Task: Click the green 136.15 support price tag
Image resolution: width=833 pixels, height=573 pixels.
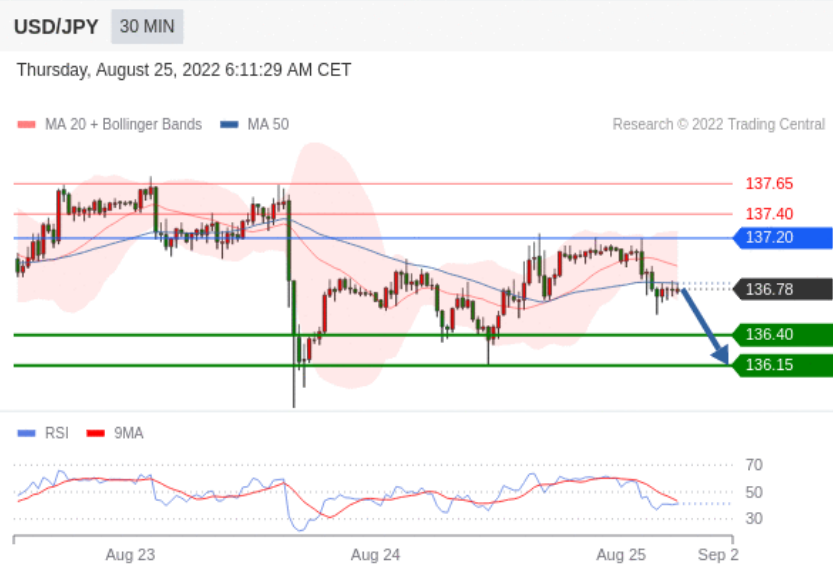Action: tap(783, 365)
